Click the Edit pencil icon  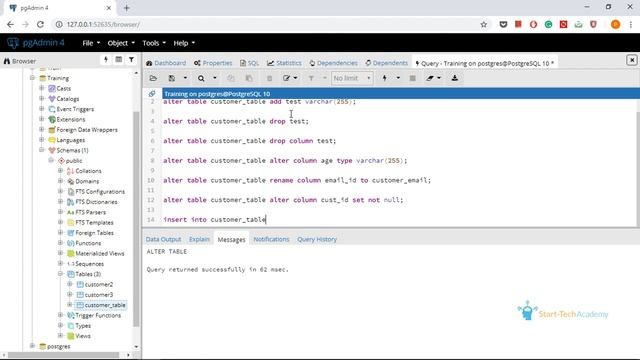[287, 78]
